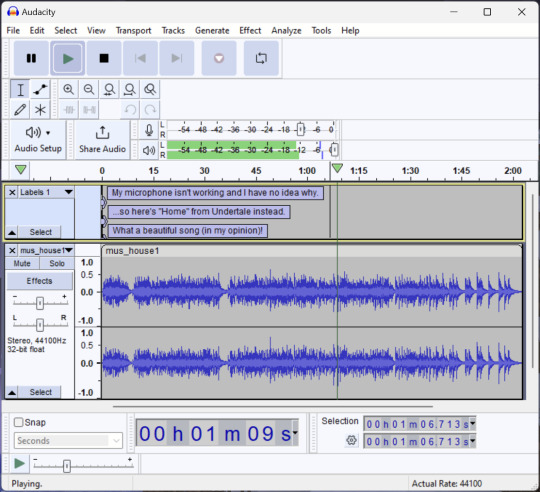540x492 pixels.
Task: Open the Help menu
Action: [x=350, y=31]
